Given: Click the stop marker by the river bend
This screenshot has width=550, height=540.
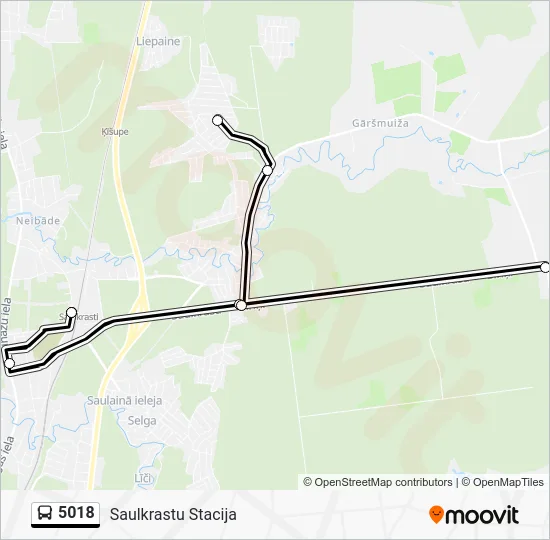Looking at the screenshot, I should tap(268, 171).
